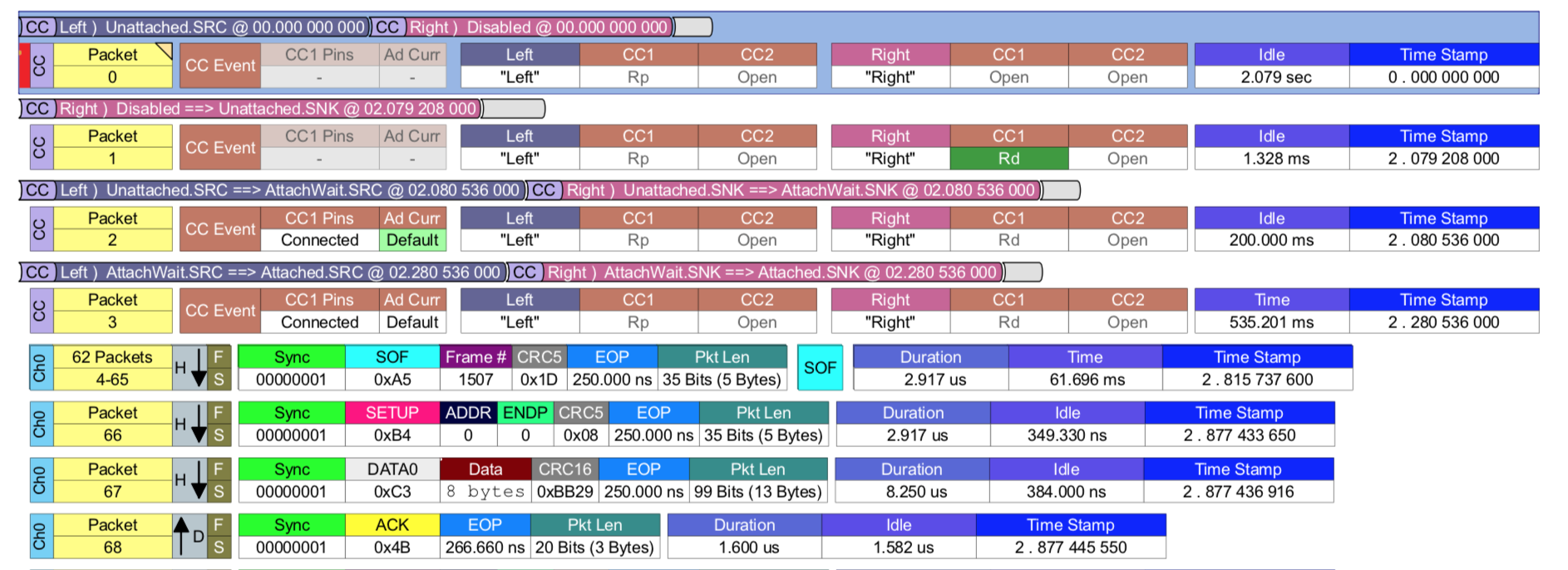This screenshot has width=1568, height=570.
Task: Click the green Rd cell in Packet 1
Action: tap(1008, 159)
